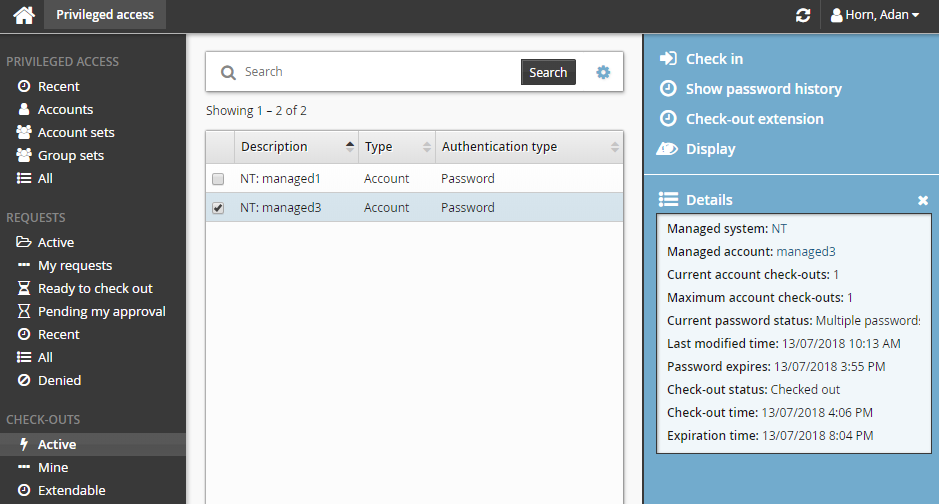Open Show password history
939x504 pixels.
pos(763,89)
